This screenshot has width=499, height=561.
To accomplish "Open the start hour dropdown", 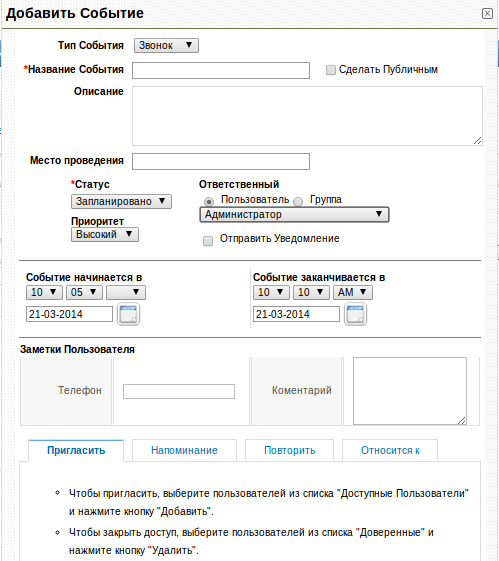I will point(44,293).
